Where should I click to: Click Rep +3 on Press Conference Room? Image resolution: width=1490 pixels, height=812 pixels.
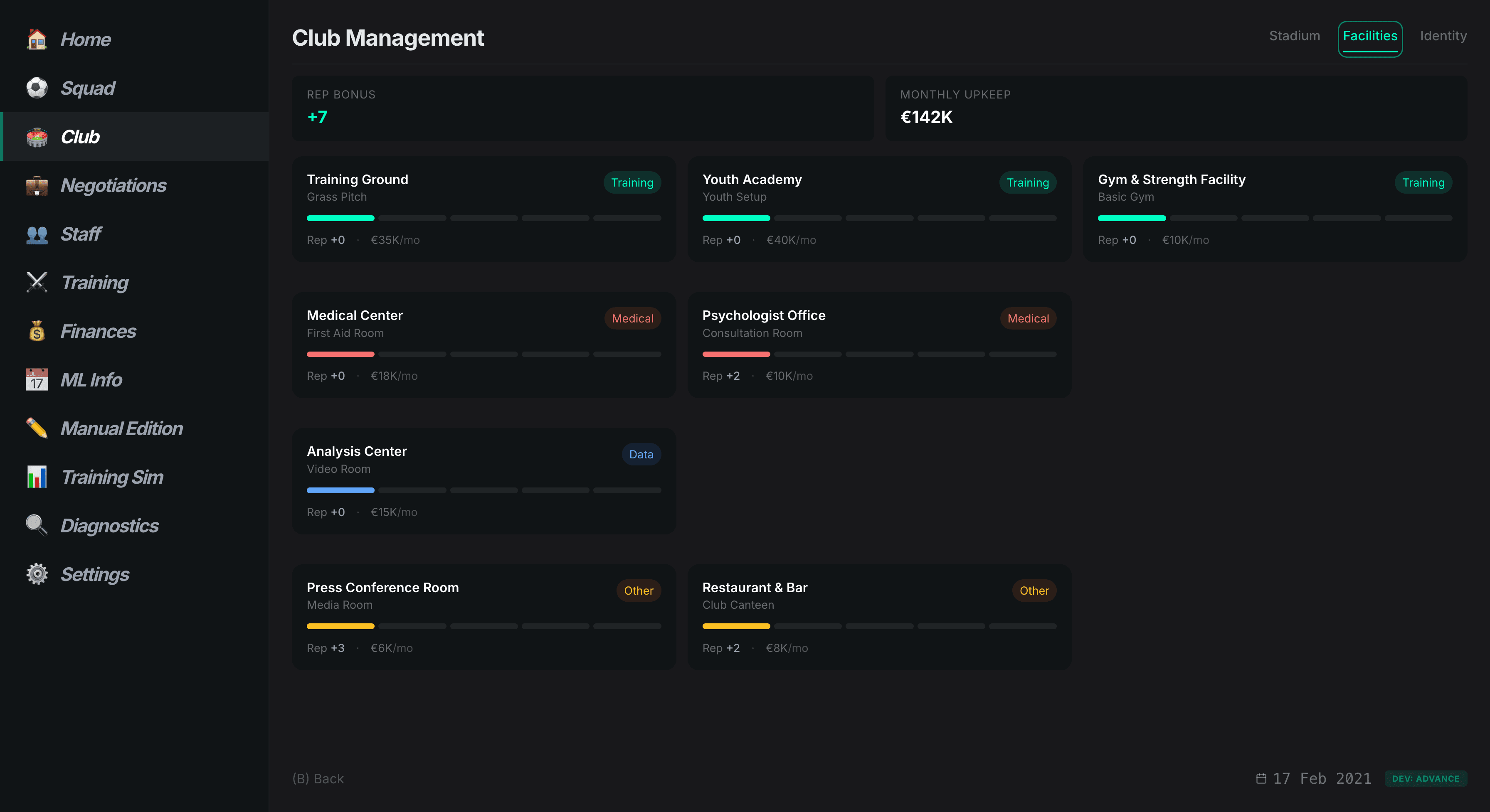pos(326,648)
